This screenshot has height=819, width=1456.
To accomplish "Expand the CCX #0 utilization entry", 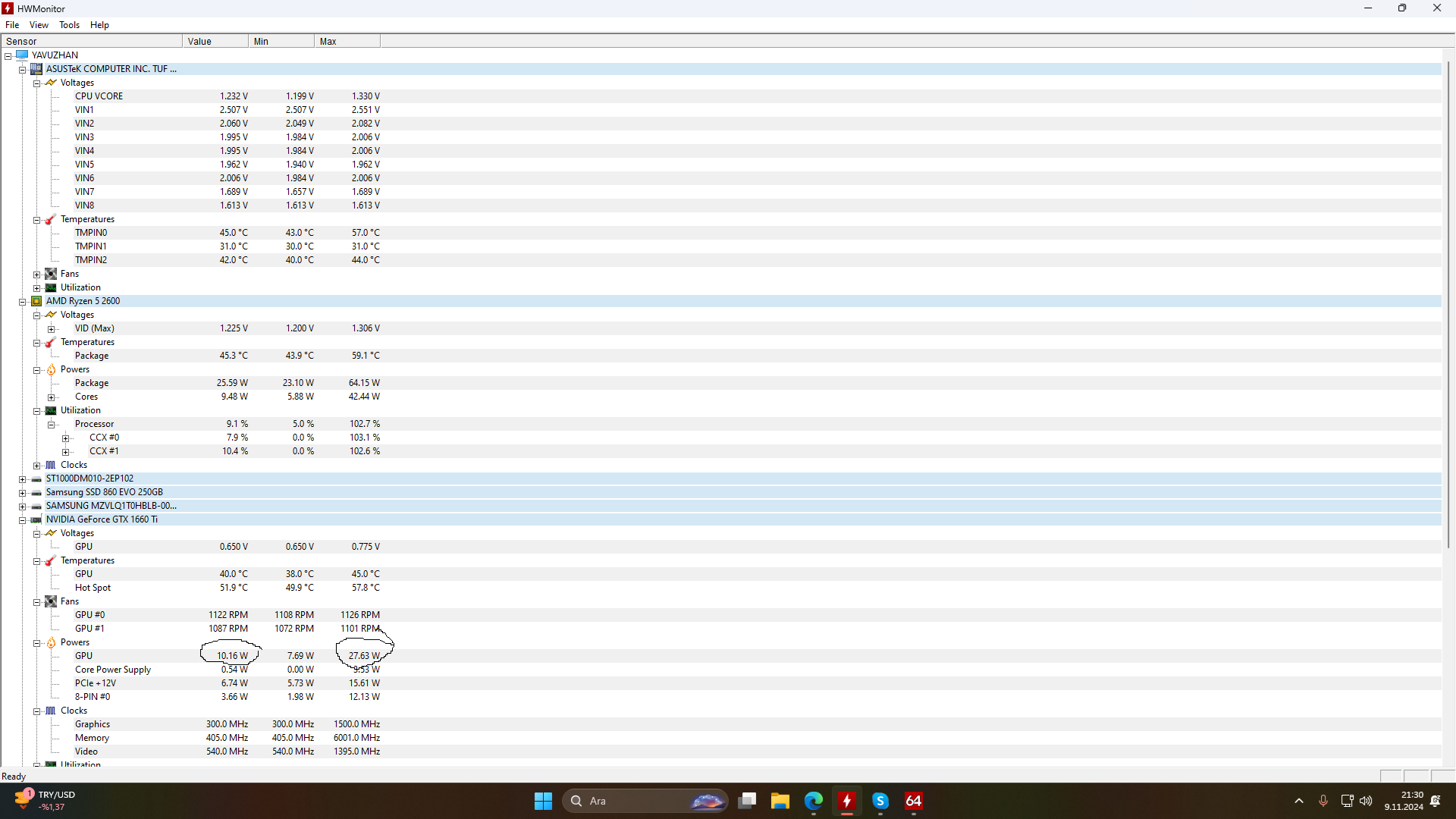I will (x=65, y=438).
